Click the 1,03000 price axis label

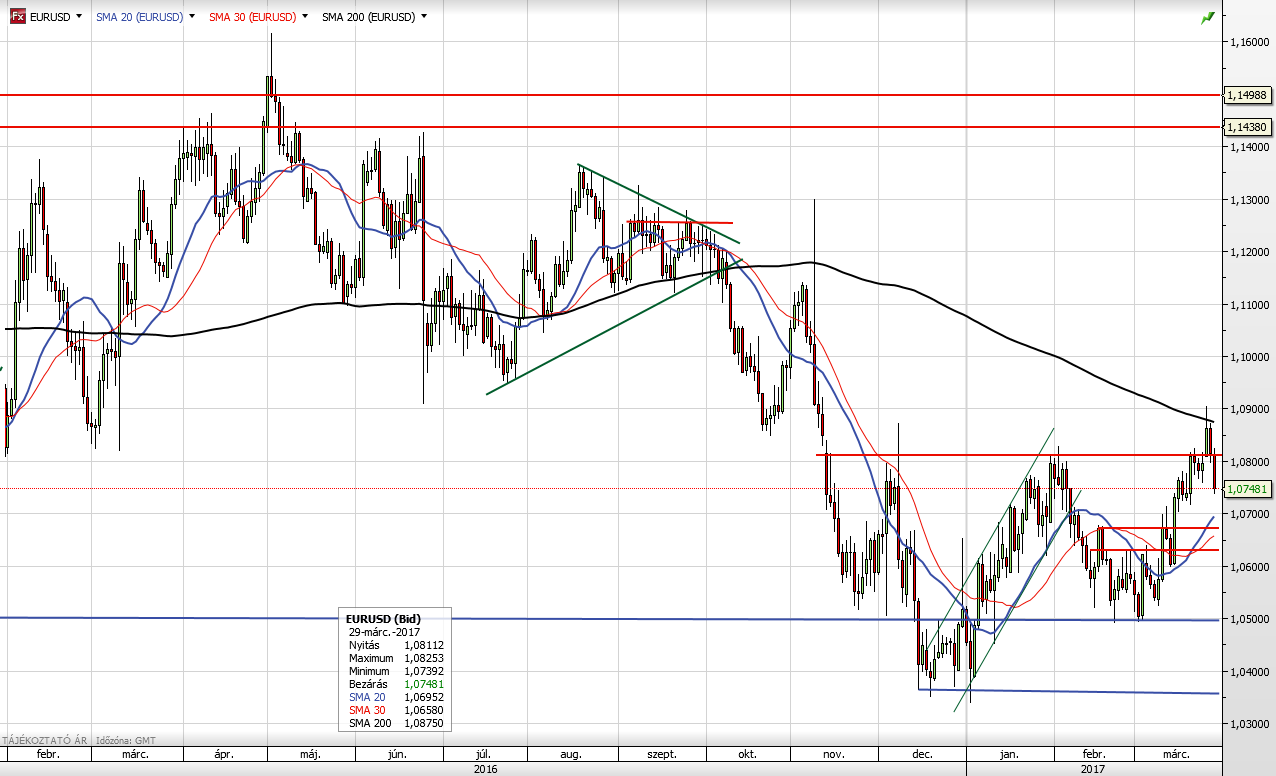click(x=1250, y=724)
